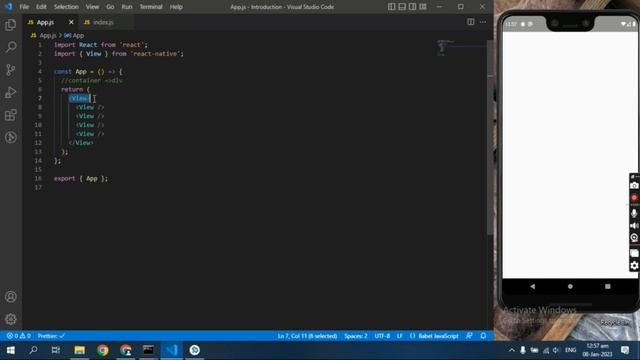
Task: Open notifications bell in status bar
Action: coord(483,336)
